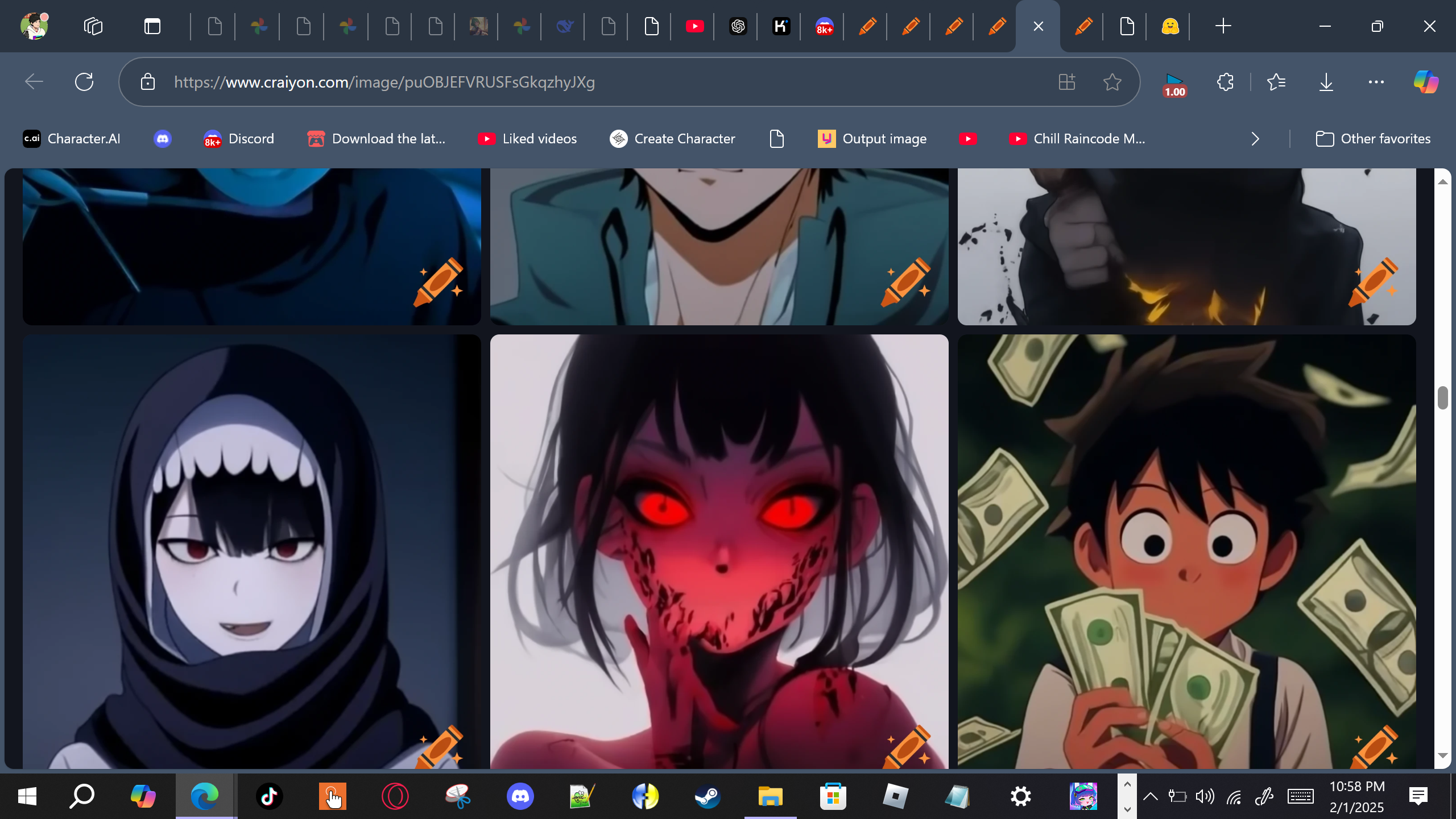Open the Downloads arrow icon
The height and width of the screenshot is (819, 1456).
click(1326, 82)
